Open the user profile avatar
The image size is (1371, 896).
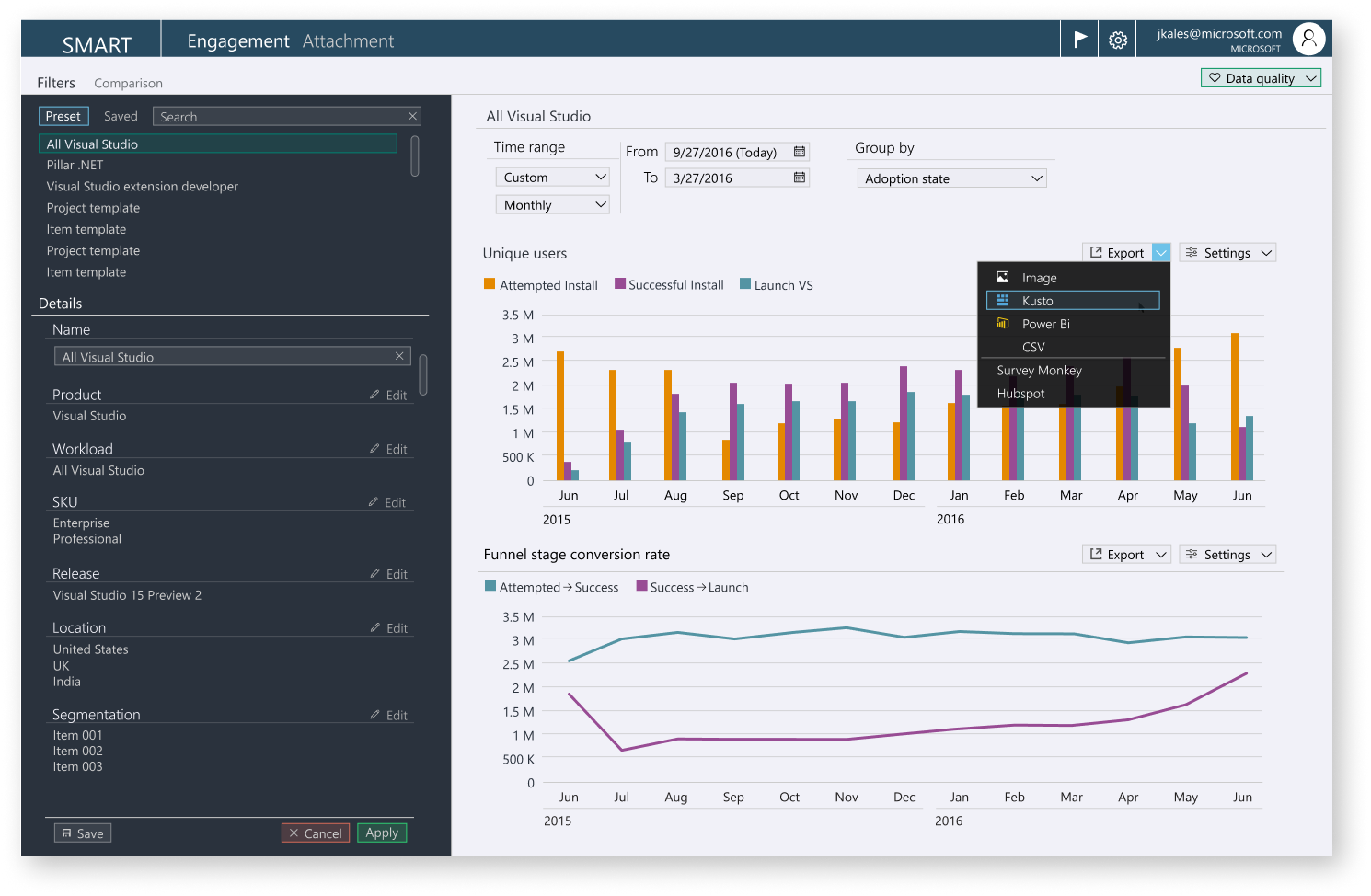[1308, 39]
